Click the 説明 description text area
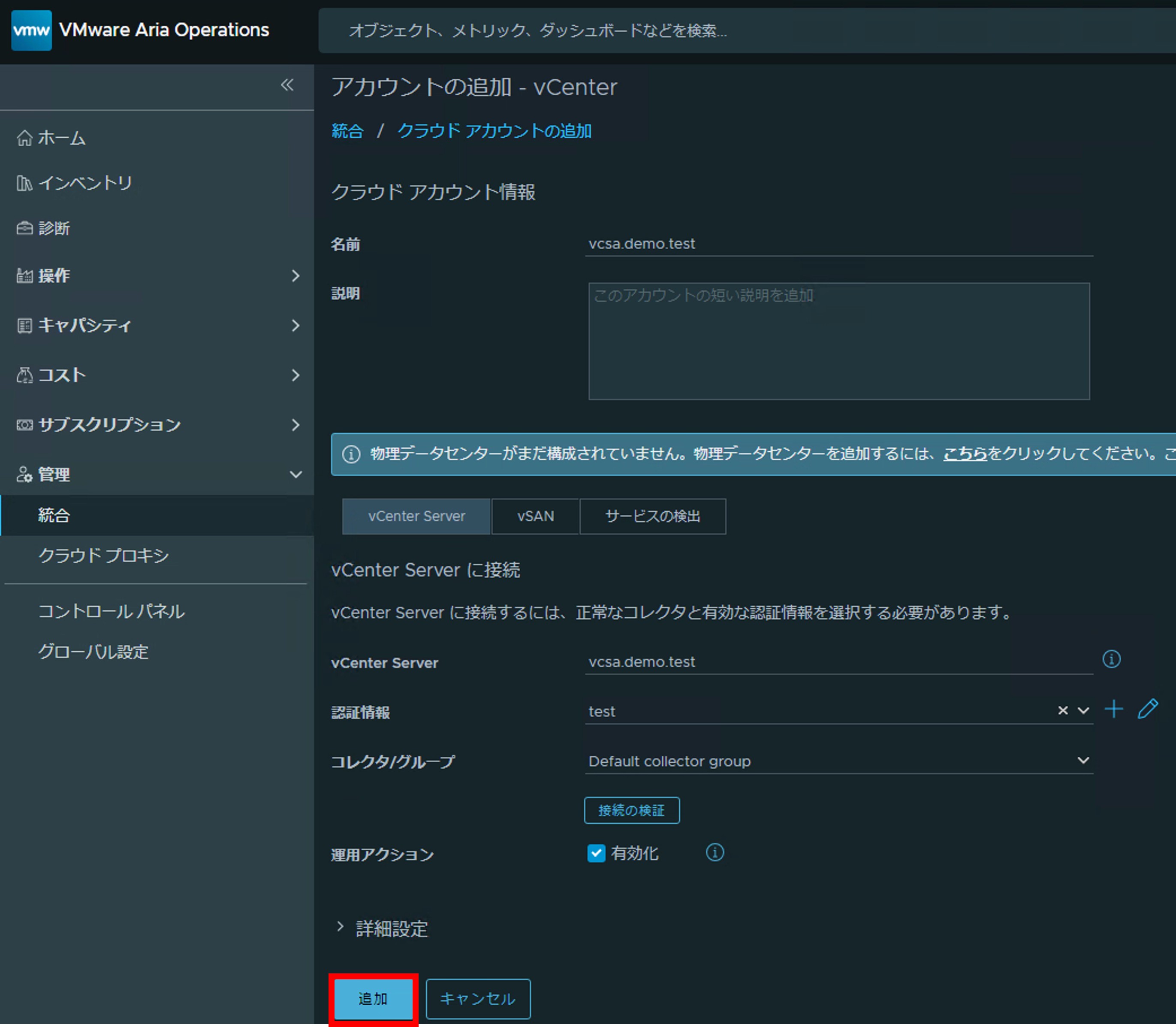 click(838, 341)
